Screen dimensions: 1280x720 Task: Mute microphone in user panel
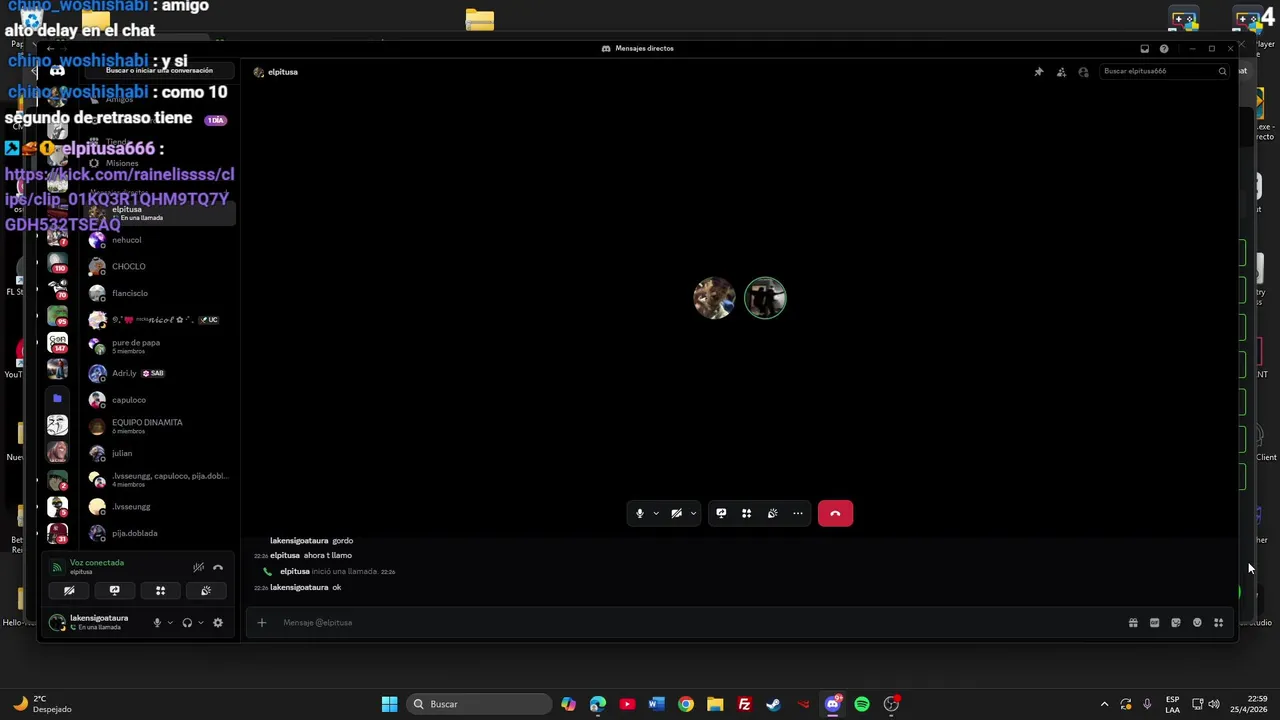coord(157,623)
